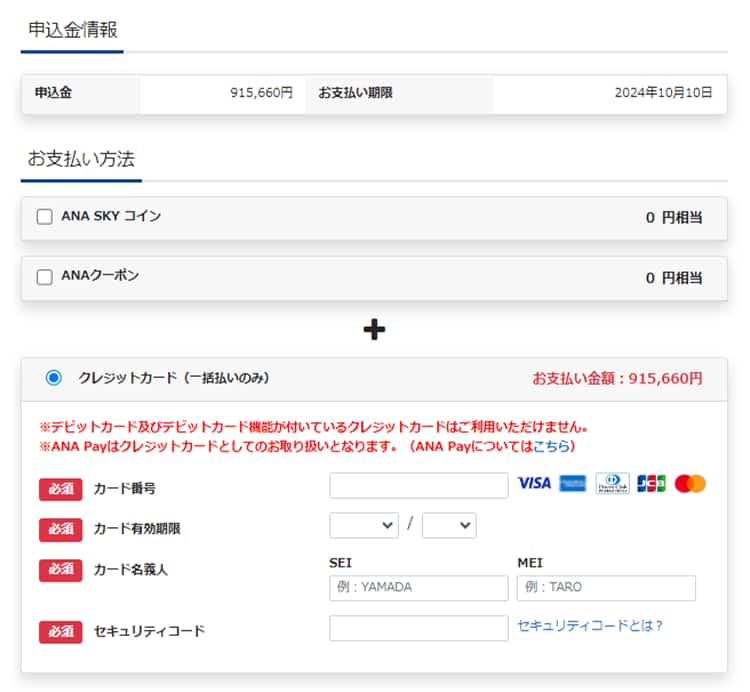Click the plus sign between payment sections
Screen dimensions: 750x692
click(374, 329)
